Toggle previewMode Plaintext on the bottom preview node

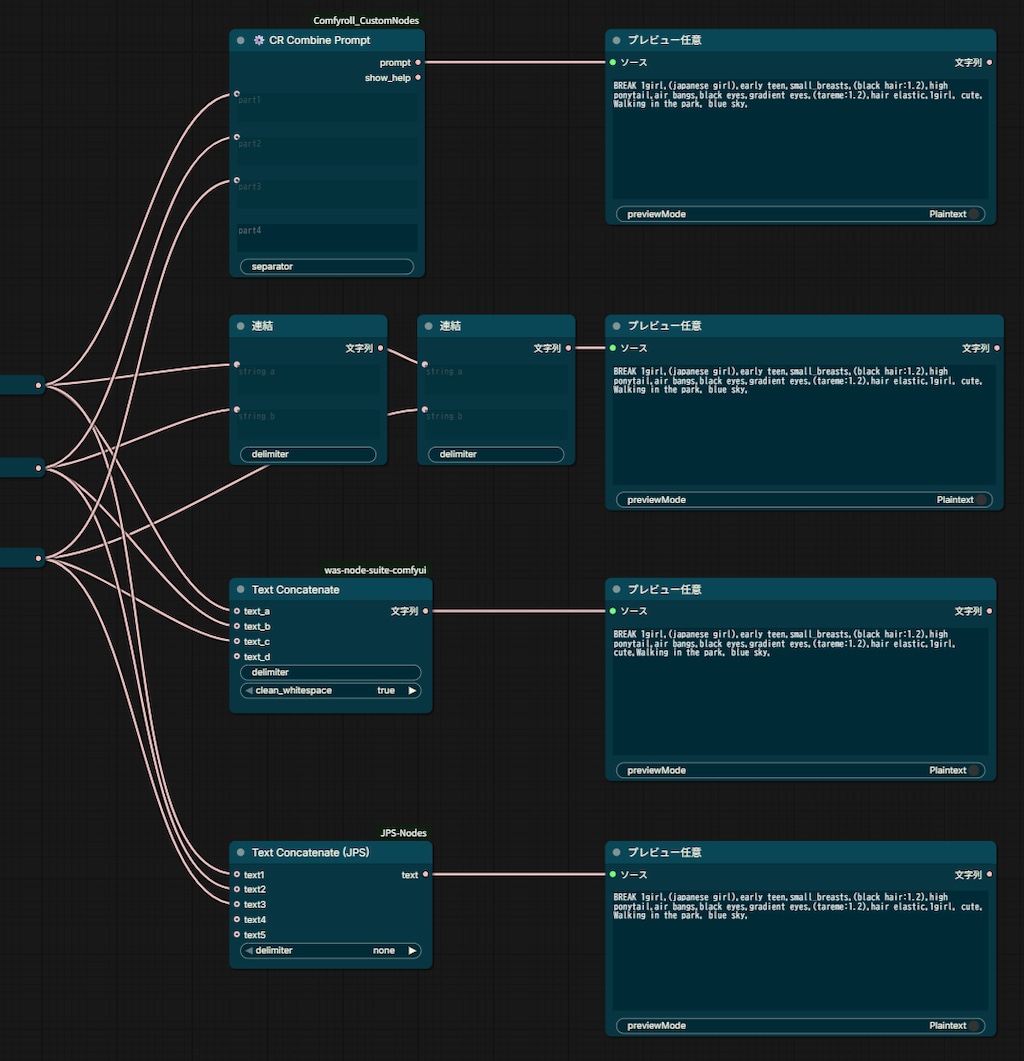tap(801, 1025)
